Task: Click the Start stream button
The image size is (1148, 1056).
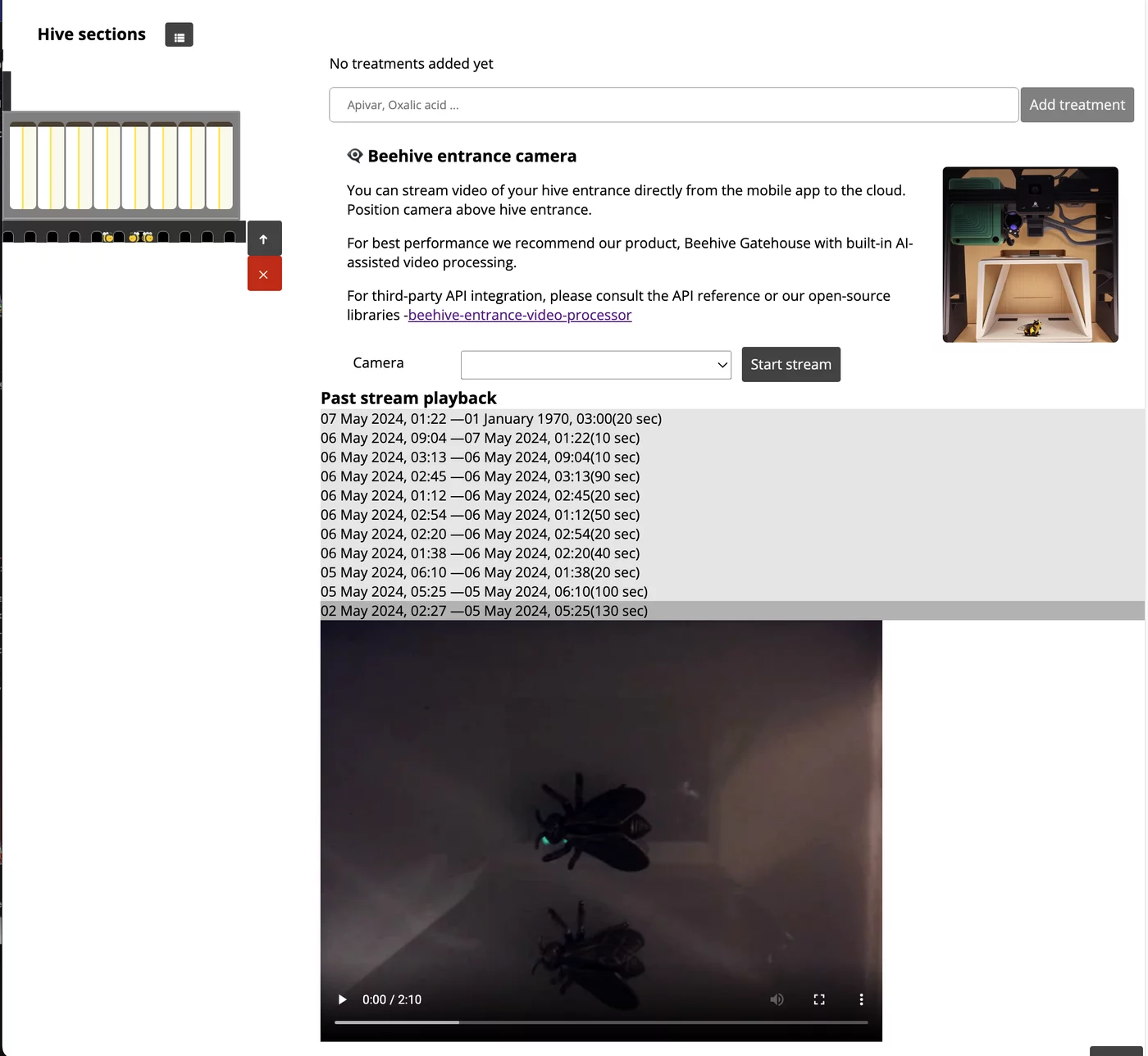Action: click(791, 364)
